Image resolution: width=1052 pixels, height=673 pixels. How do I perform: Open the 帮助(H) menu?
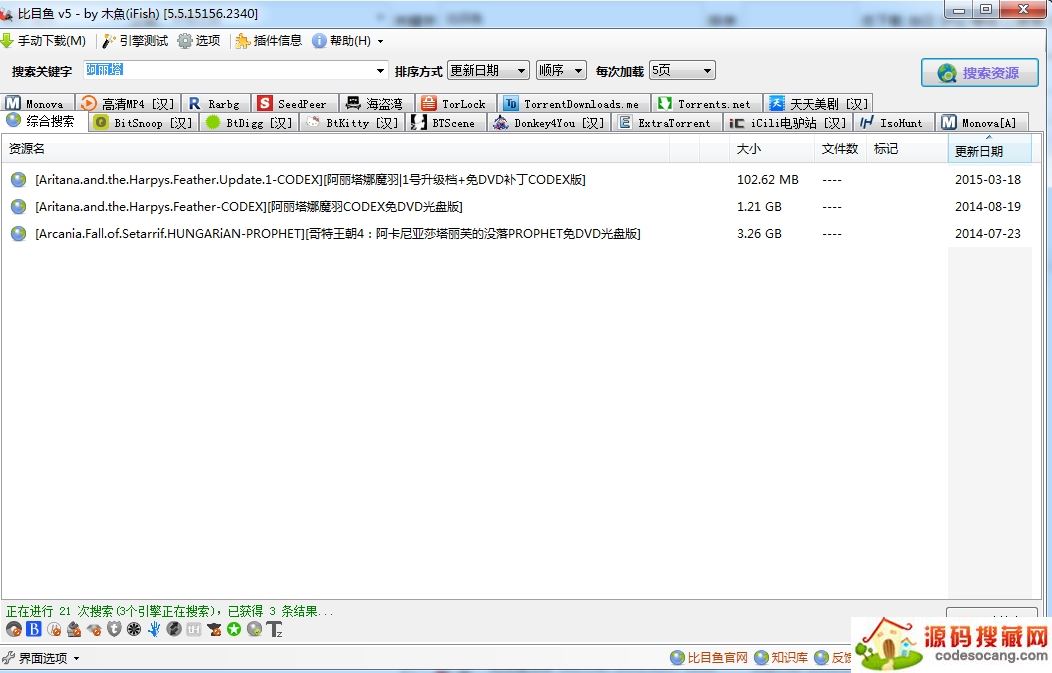point(342,41)
